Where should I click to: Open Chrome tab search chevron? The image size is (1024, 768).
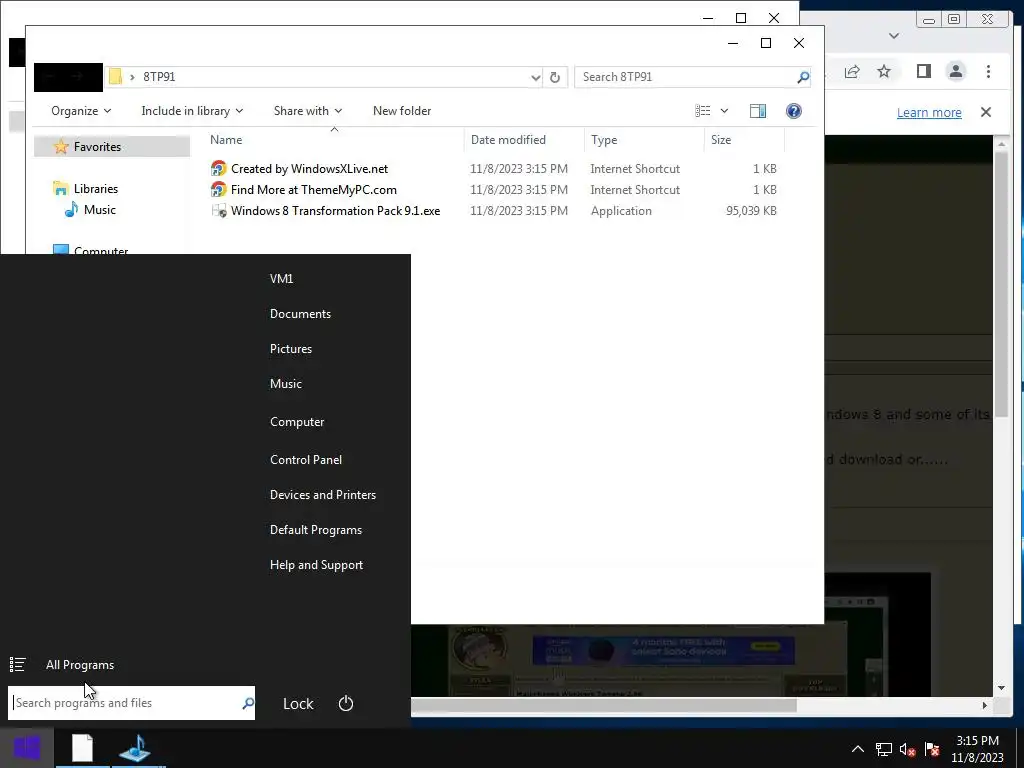pos(894,36)
